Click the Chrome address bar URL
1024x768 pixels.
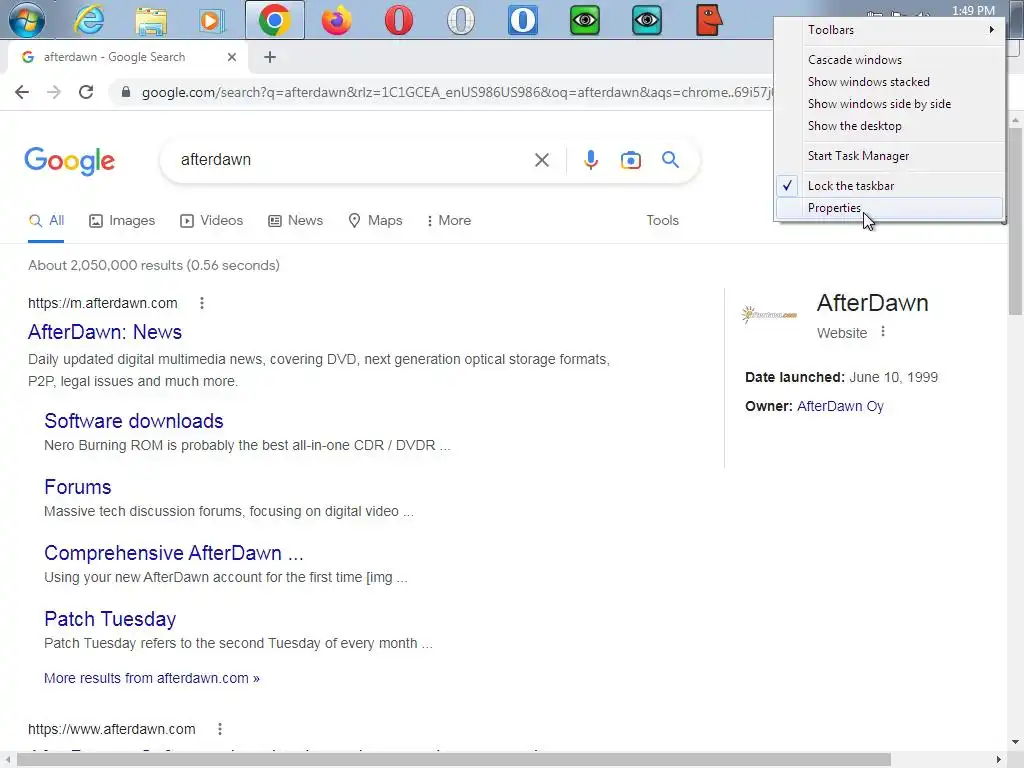457,92
